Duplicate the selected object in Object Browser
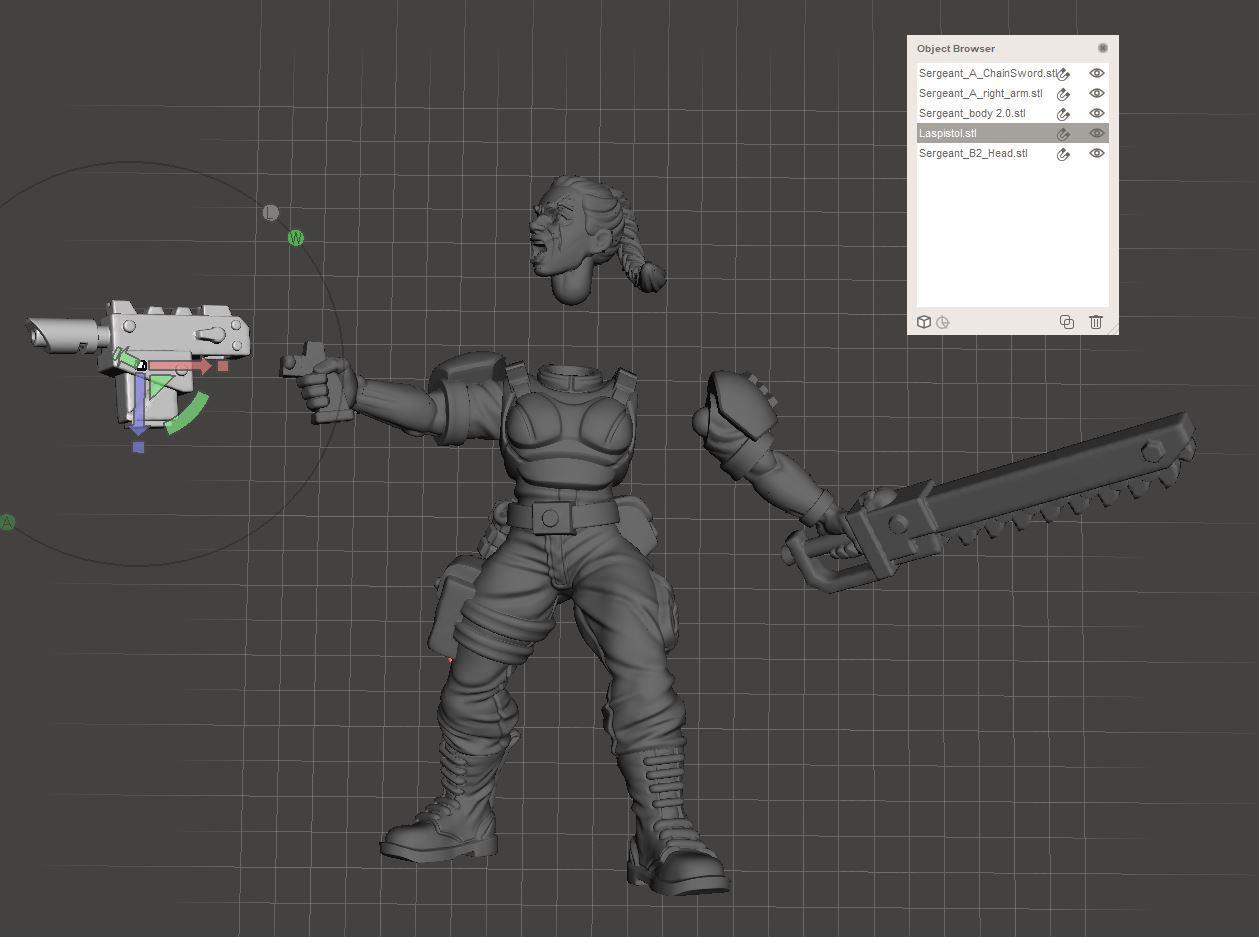 [x=1066, y=322]
